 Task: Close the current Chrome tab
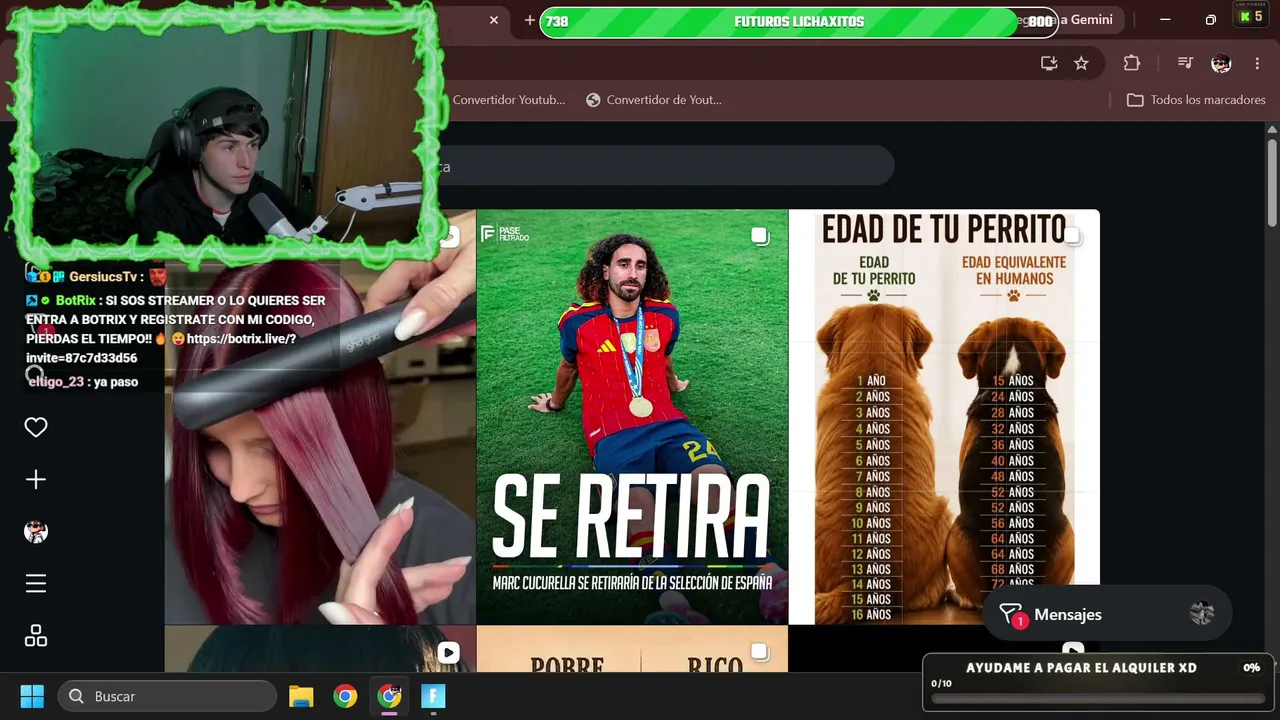(494, 20)
